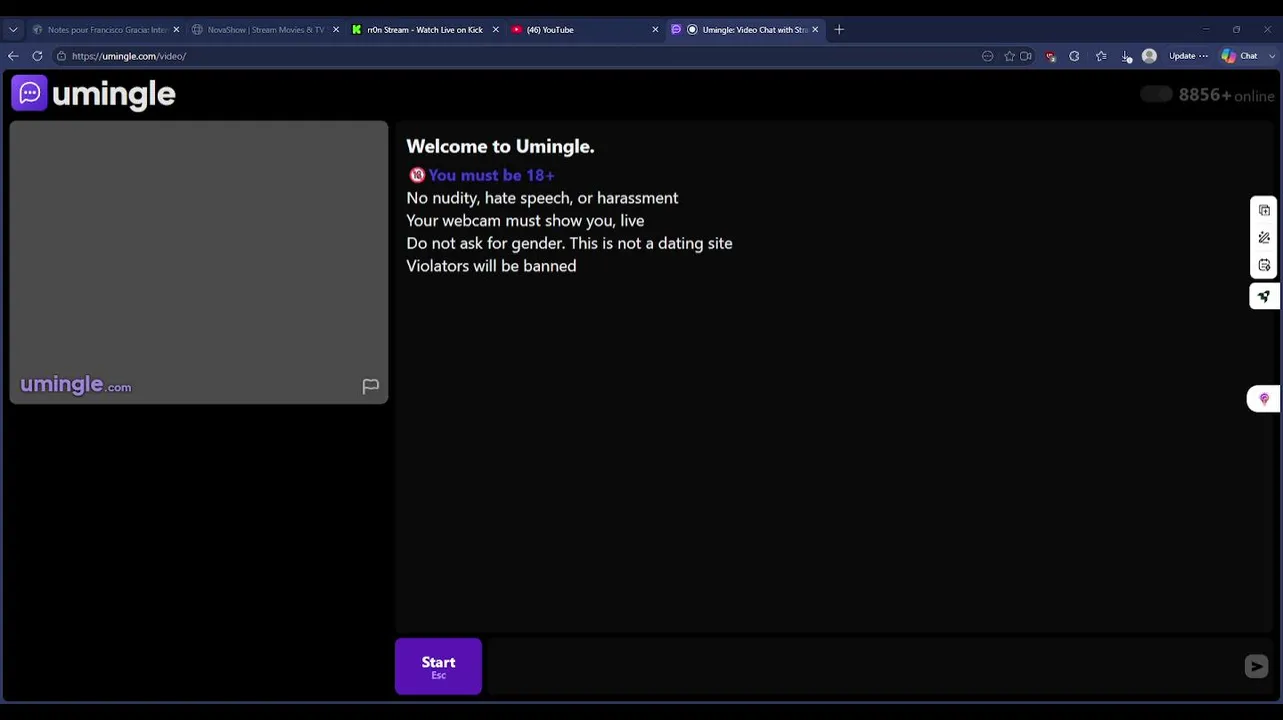View site information lock icon
The width and height of the screenshot is (1283, 720).
pyautogui.click(x=61, y=56)
